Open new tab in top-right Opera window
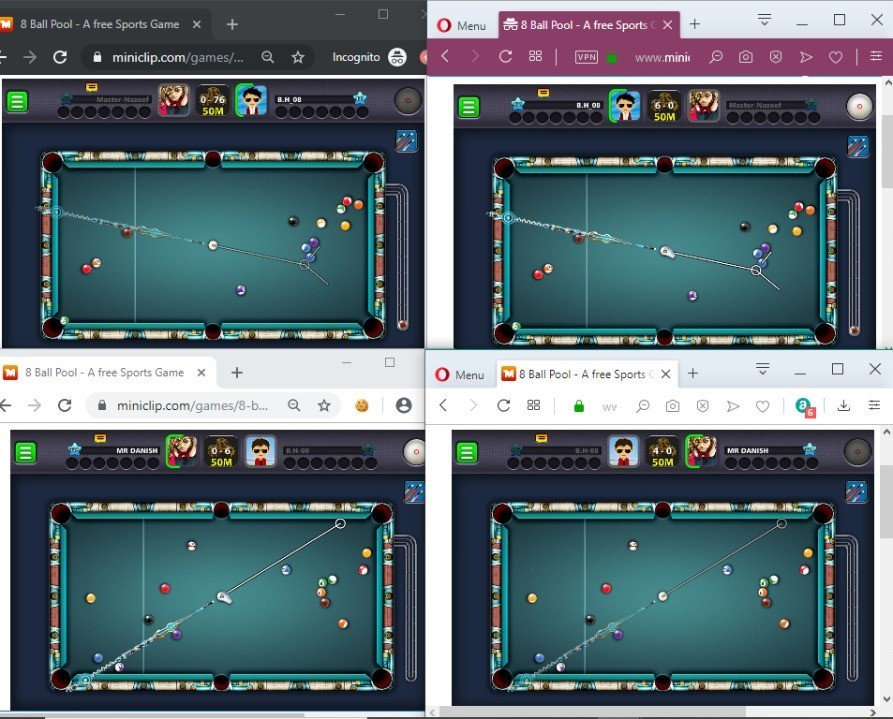 pos(695,24)
